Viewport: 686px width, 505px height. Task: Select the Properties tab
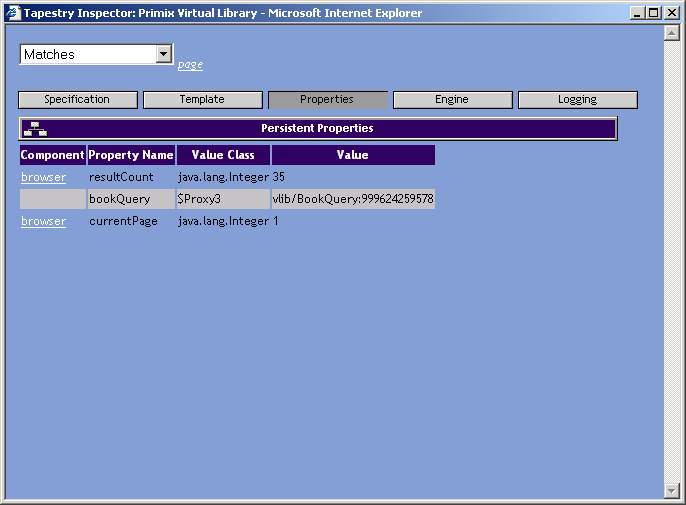(327, 100)
